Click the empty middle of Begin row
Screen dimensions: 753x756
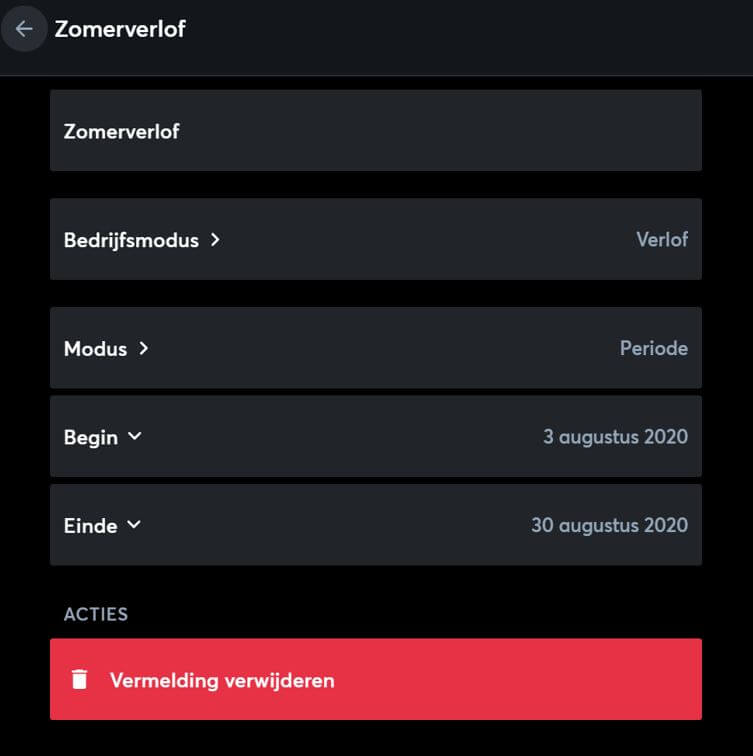point(340,437)
